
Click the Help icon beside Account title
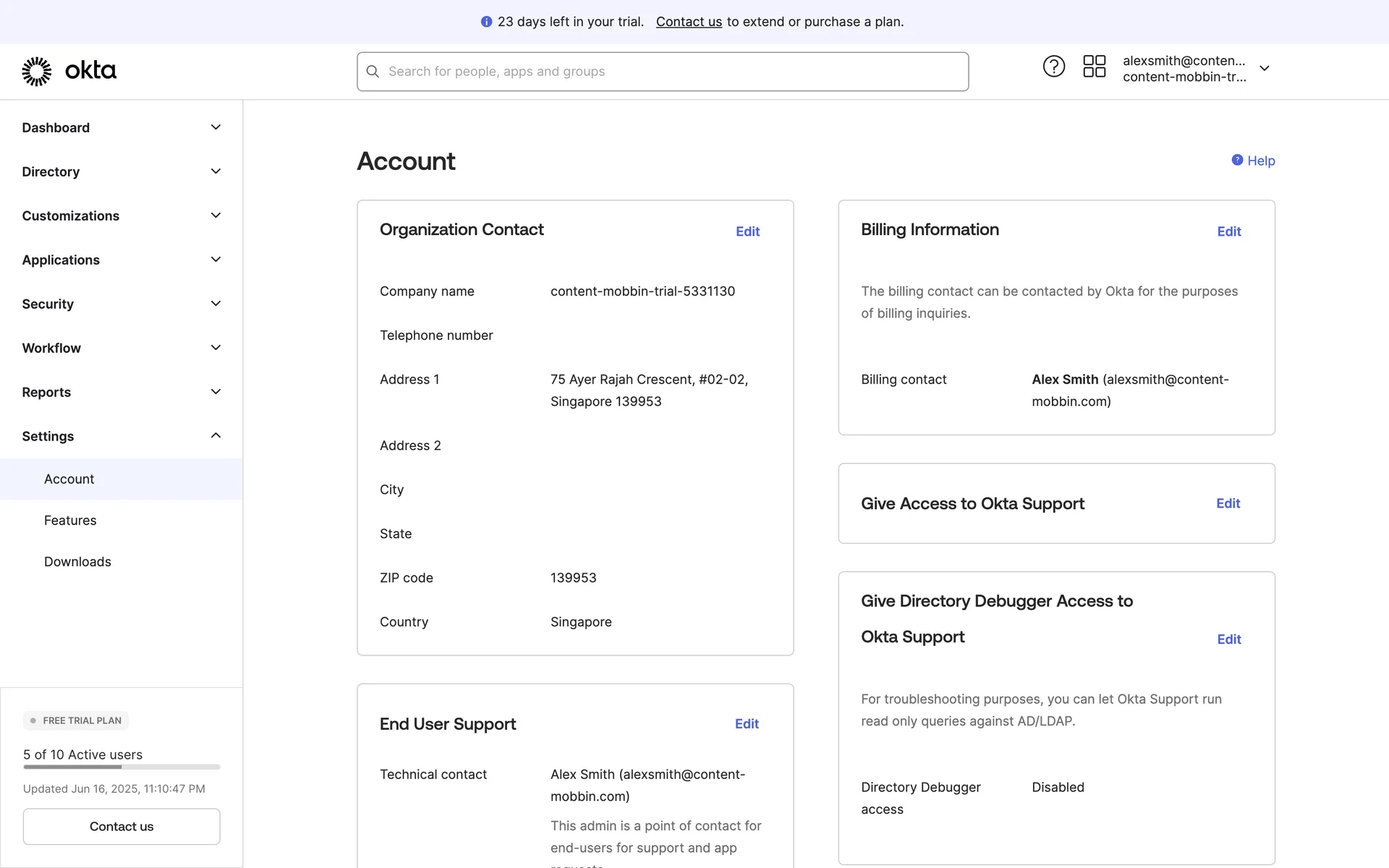click(1237, 160)
